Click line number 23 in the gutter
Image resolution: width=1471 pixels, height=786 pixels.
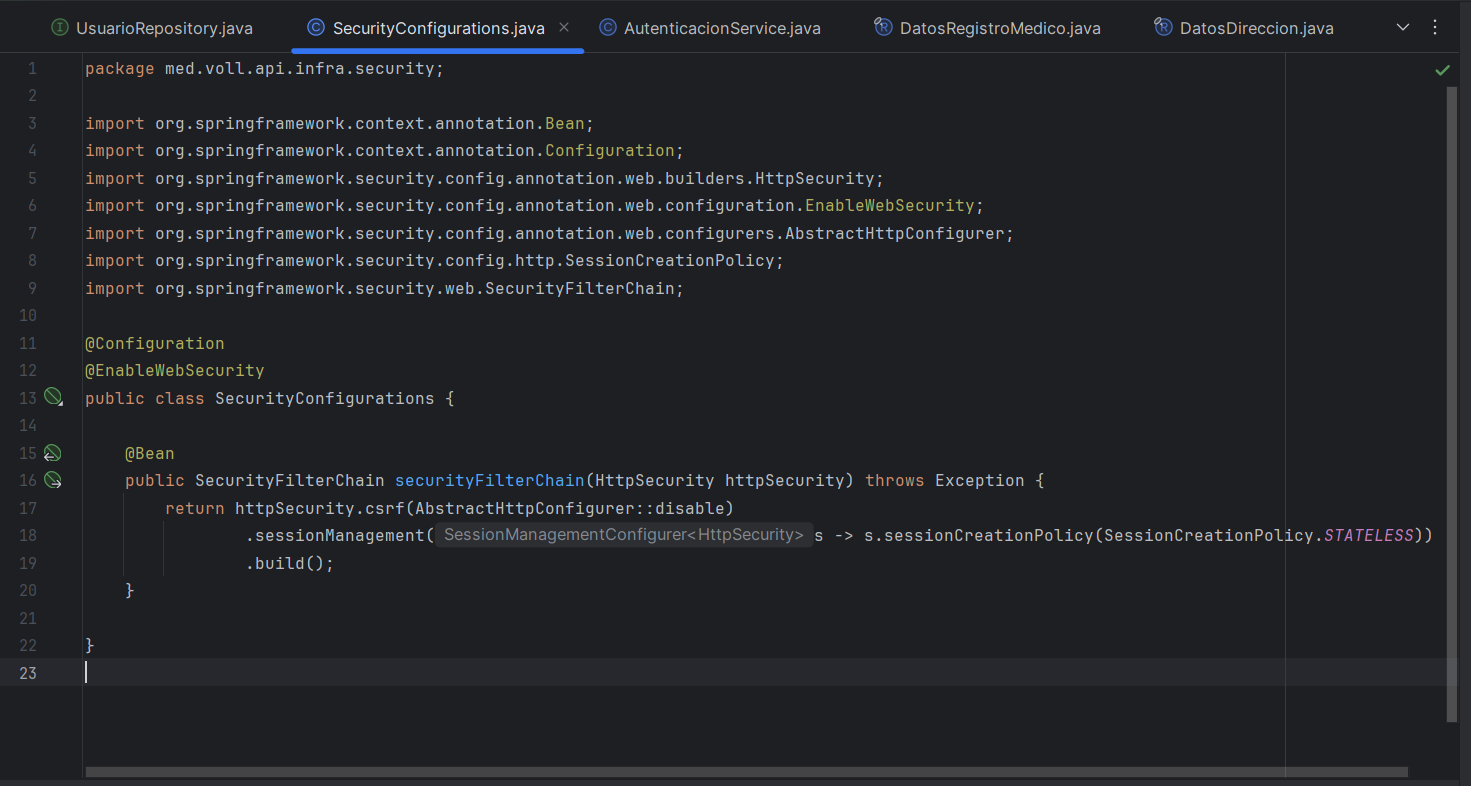coord(28,673)
